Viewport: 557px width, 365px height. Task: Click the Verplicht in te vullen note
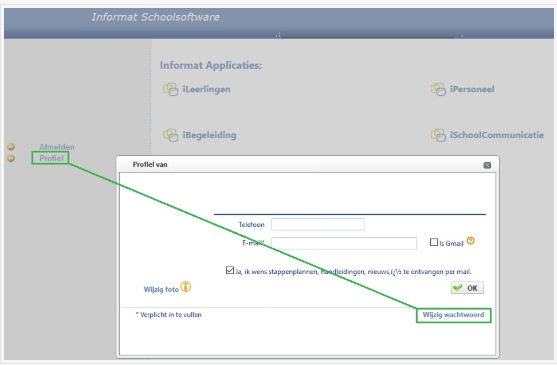point(168,315)
